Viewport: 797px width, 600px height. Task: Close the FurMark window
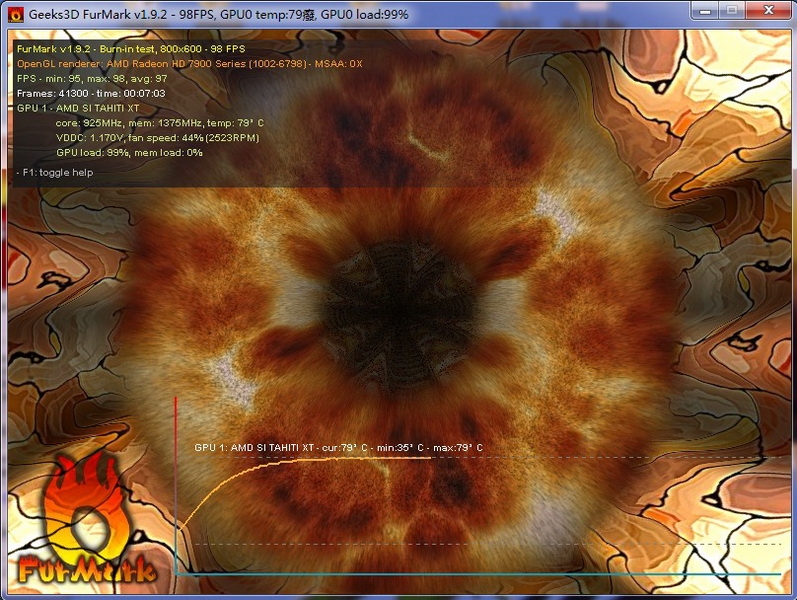(x=769, y=10)
